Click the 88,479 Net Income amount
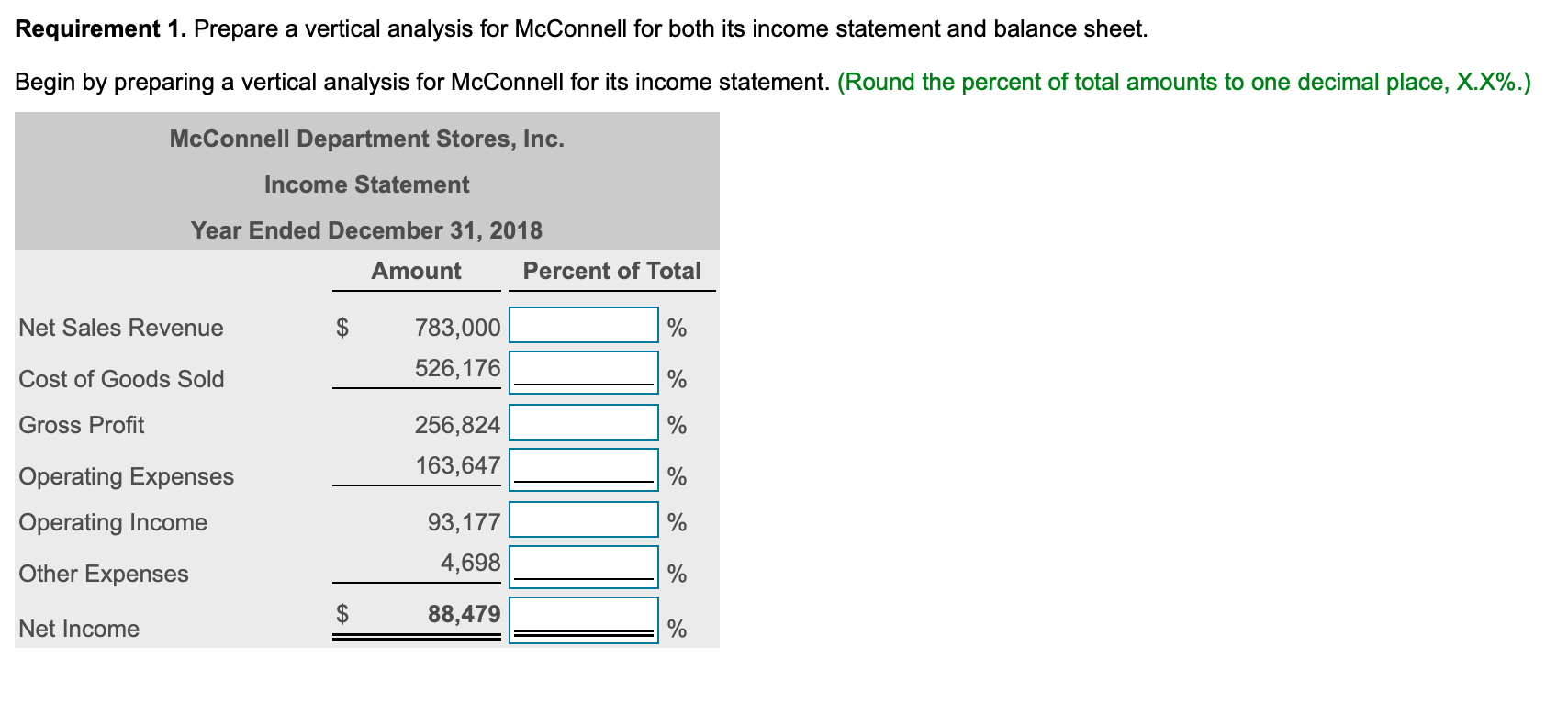 pos(465,614)
